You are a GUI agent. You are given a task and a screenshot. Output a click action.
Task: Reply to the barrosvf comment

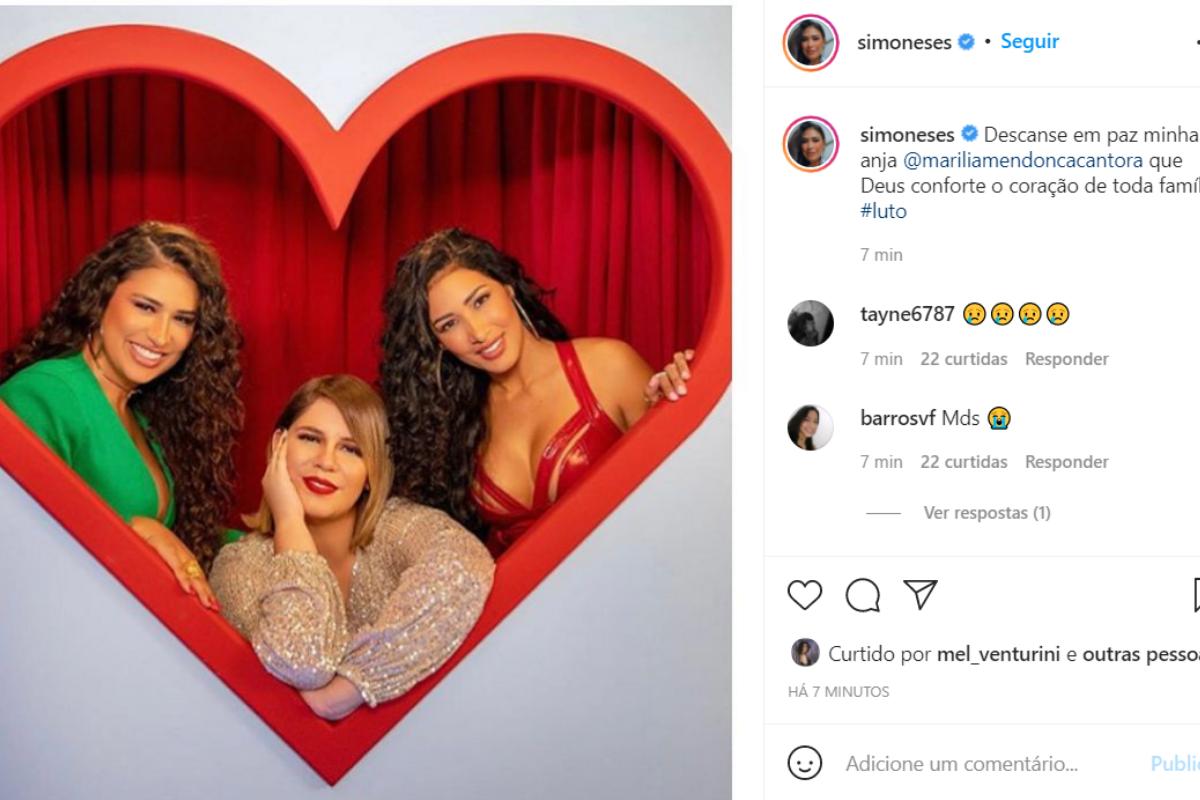(1066, 462)
